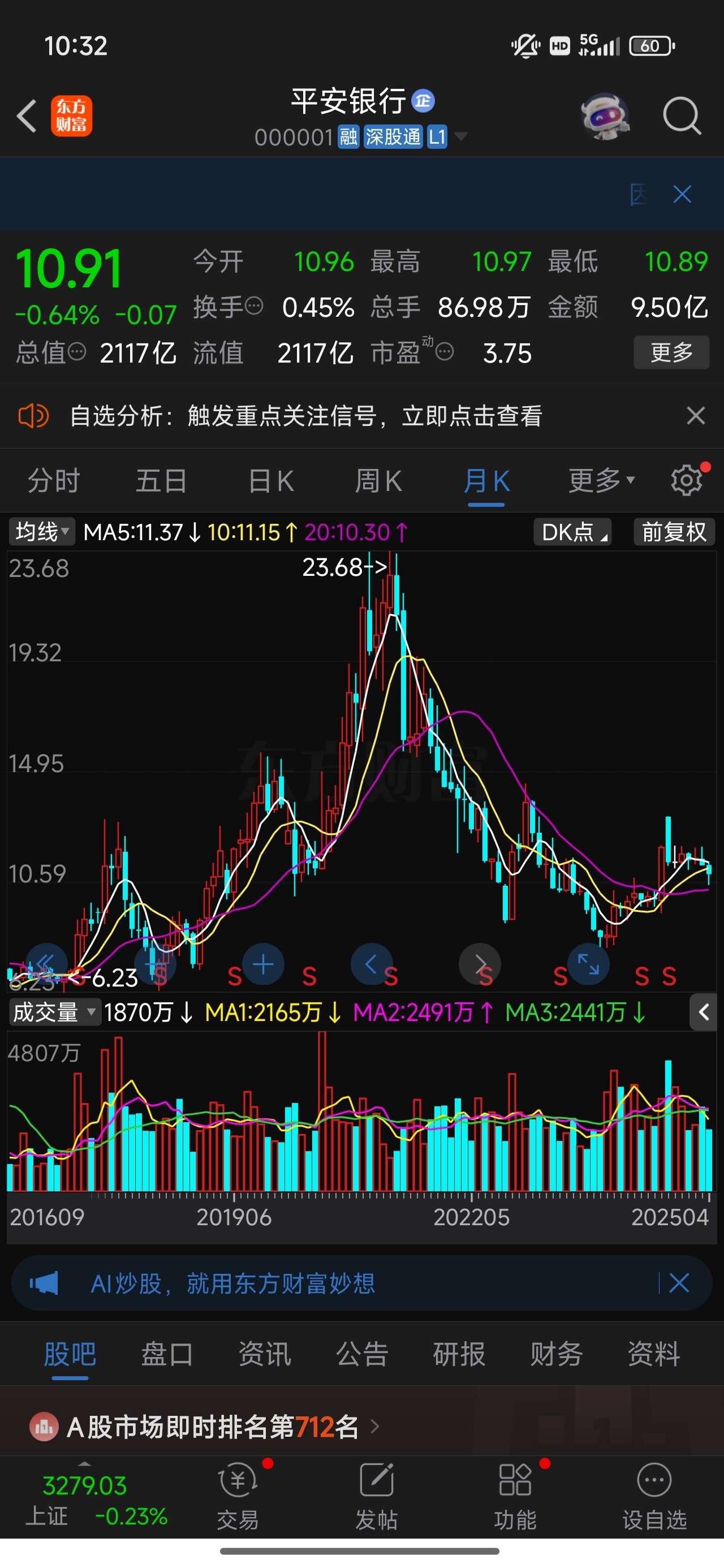
Task: Switch to the 日K chart tab
Action: pos(271,480)
